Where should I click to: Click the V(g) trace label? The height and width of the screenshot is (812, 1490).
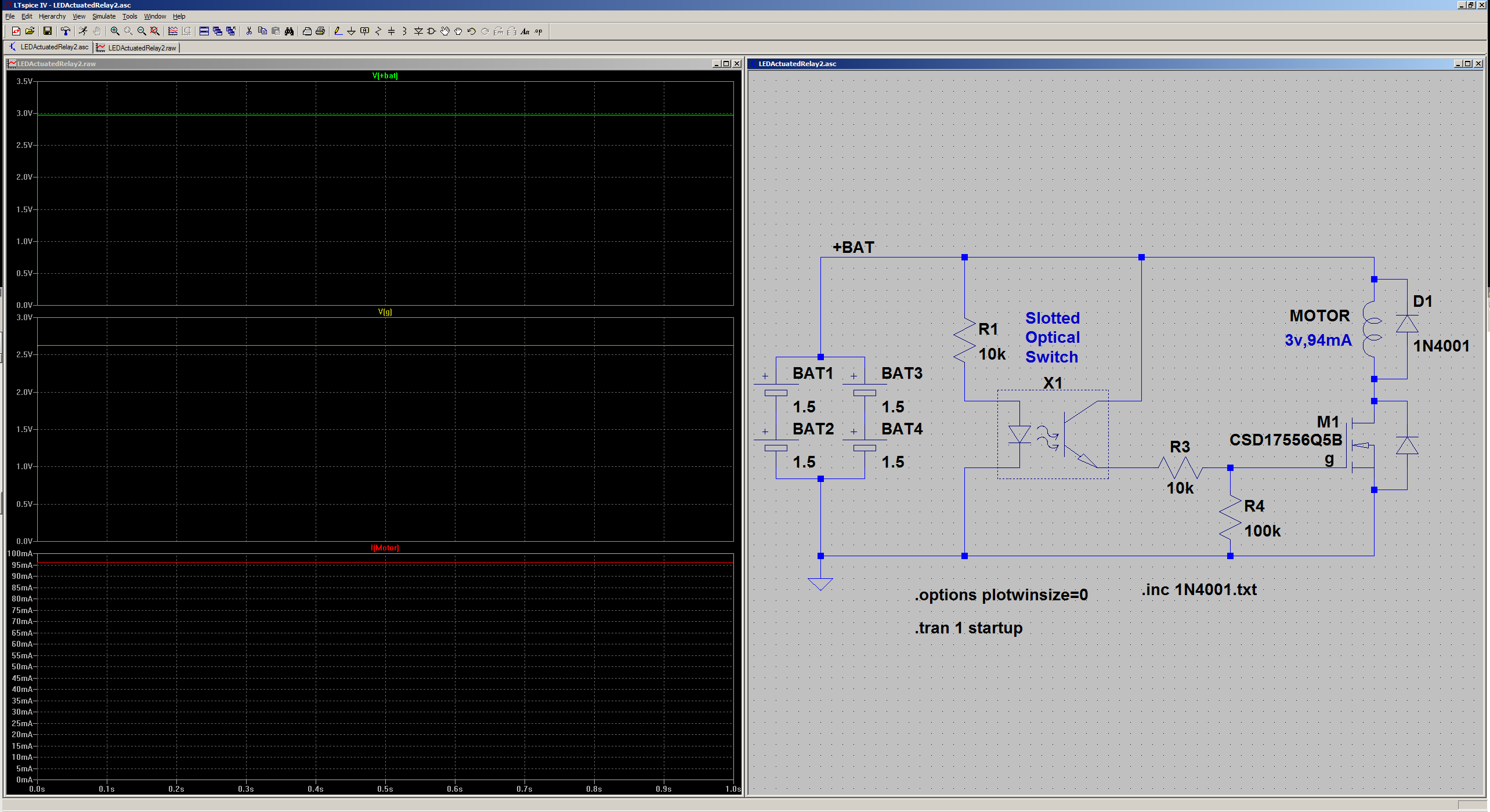click(385, 312)
